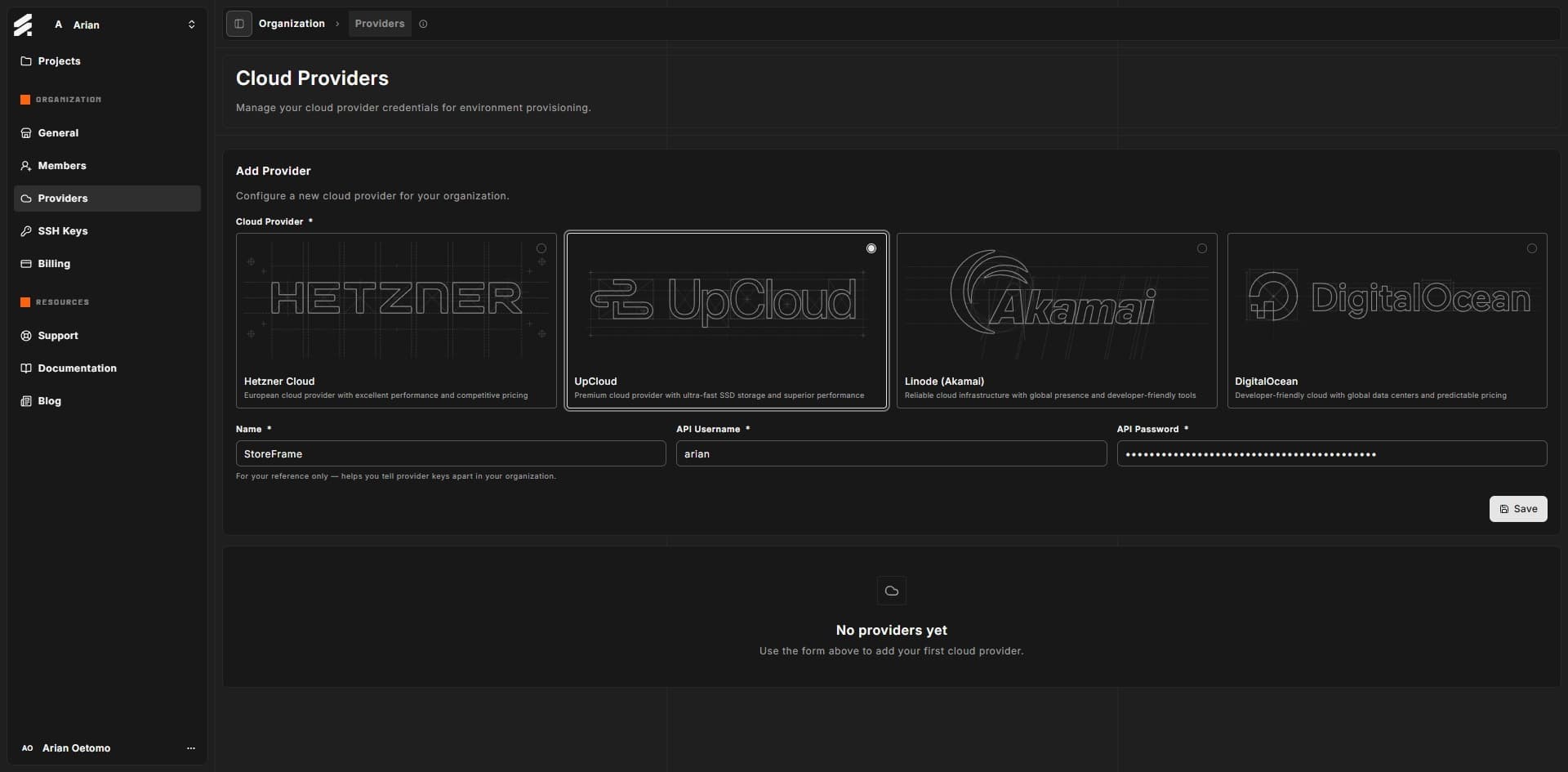Select the Hetzner Cloud radio button
The height and width of the screenshot is (772, 1568).
coord(541,248)
